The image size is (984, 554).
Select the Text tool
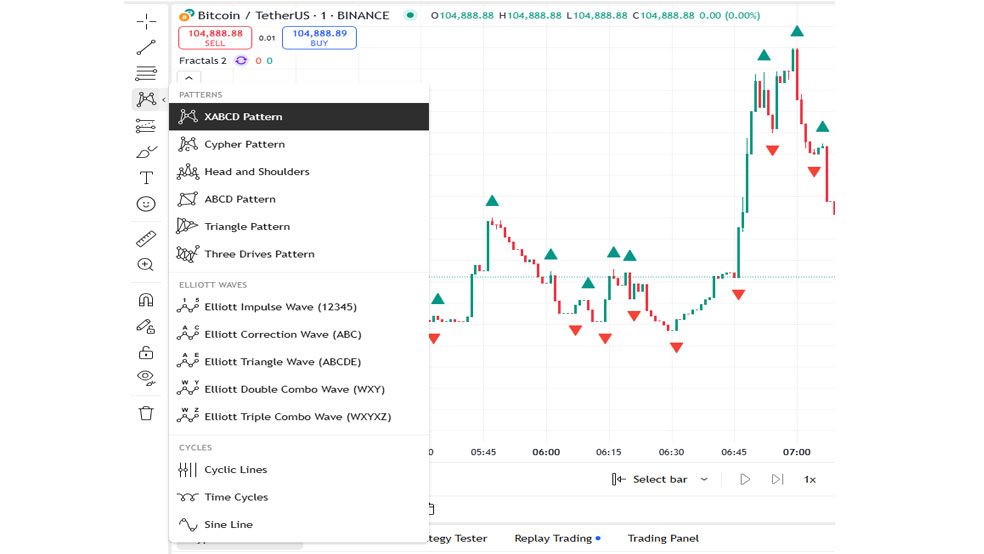pyautogui.click(x=146, y=178)
